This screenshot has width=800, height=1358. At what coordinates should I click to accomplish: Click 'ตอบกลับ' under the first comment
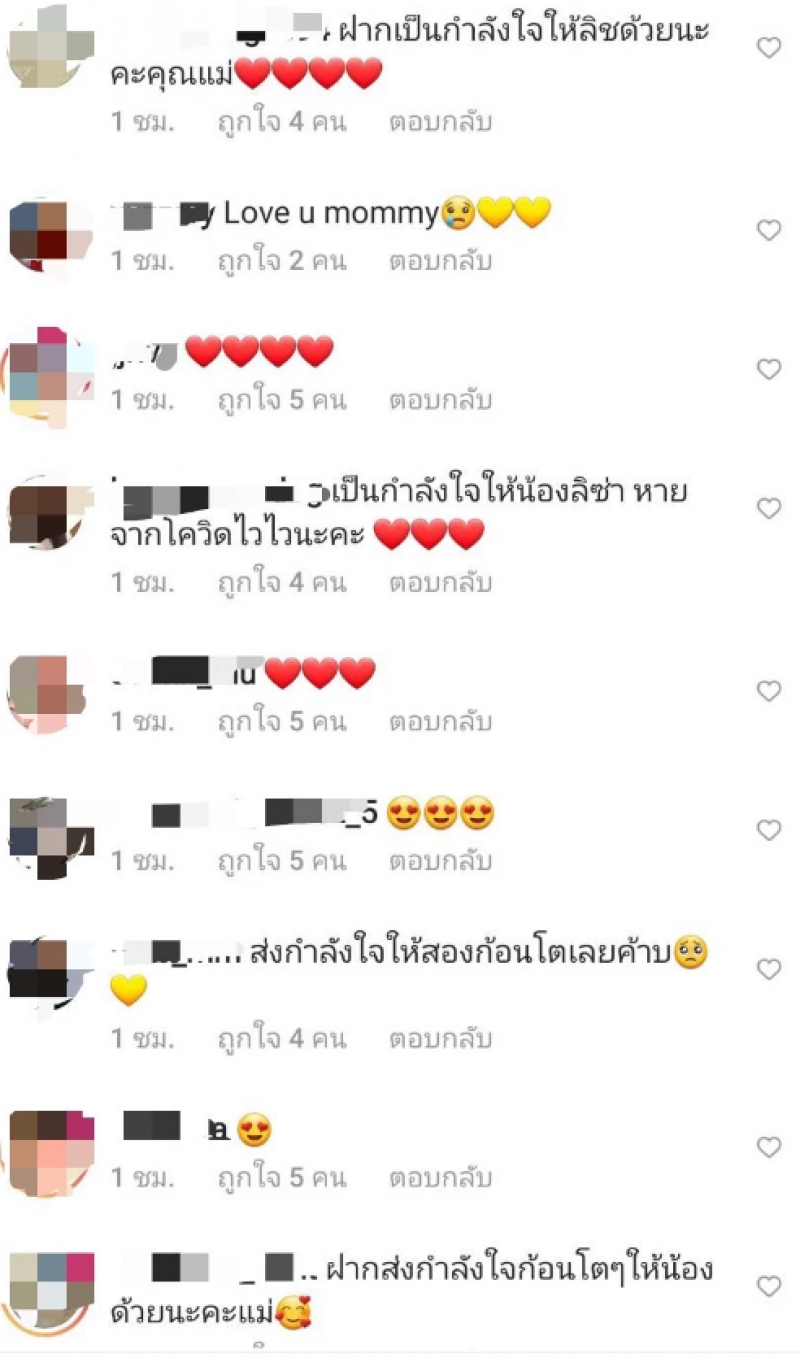tap(441, 123)
